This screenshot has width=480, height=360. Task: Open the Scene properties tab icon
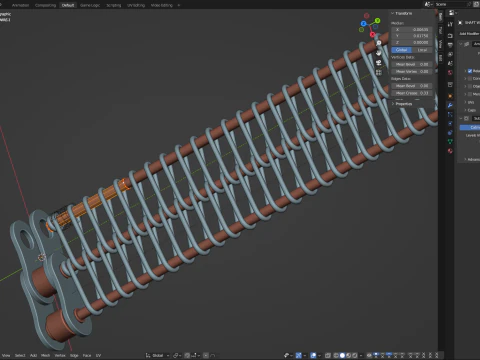coord(450,63)
